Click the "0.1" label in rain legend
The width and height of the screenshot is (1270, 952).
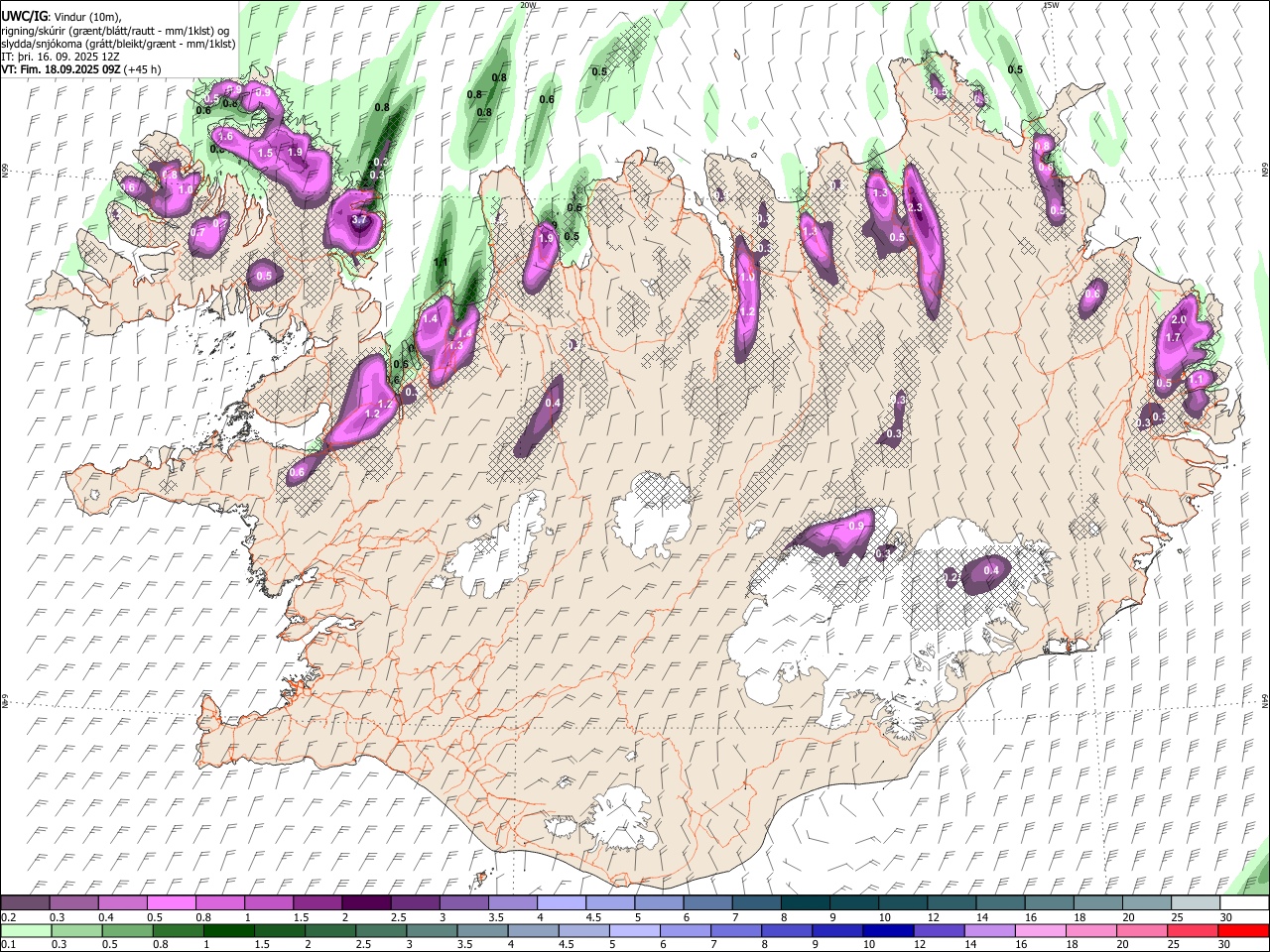8,944
